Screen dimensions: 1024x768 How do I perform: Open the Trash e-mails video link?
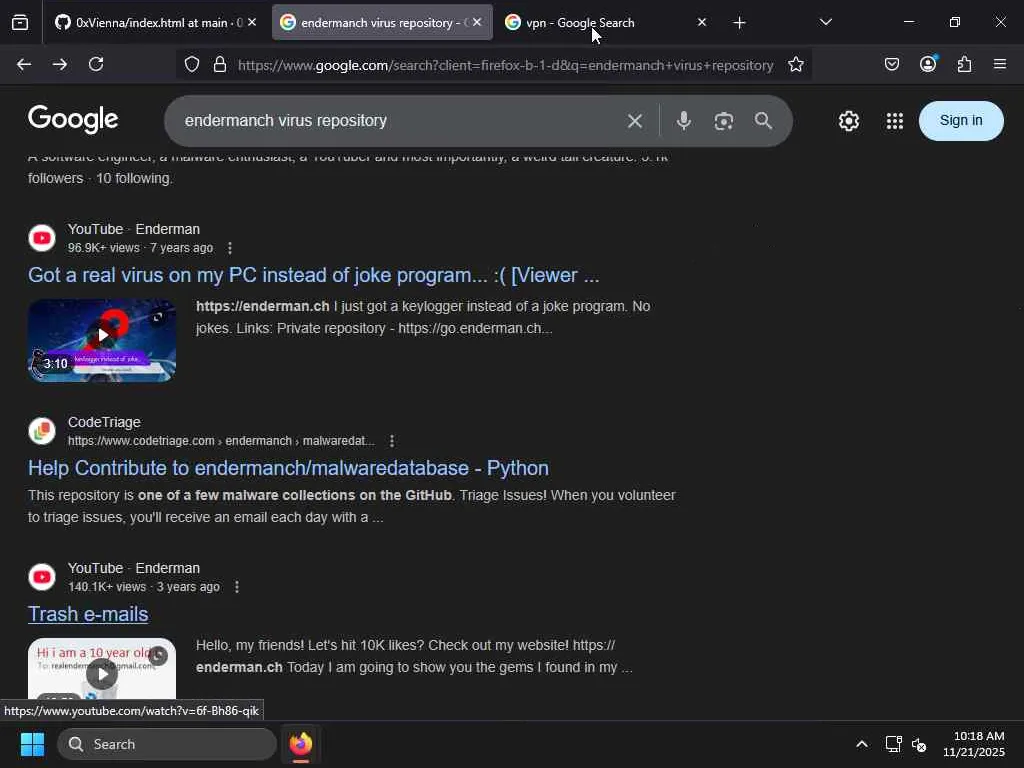tap(88, 614)
